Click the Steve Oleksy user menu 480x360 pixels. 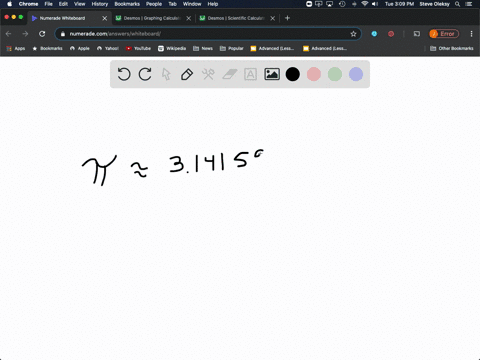pyautogui.click(x=434, y=4)
